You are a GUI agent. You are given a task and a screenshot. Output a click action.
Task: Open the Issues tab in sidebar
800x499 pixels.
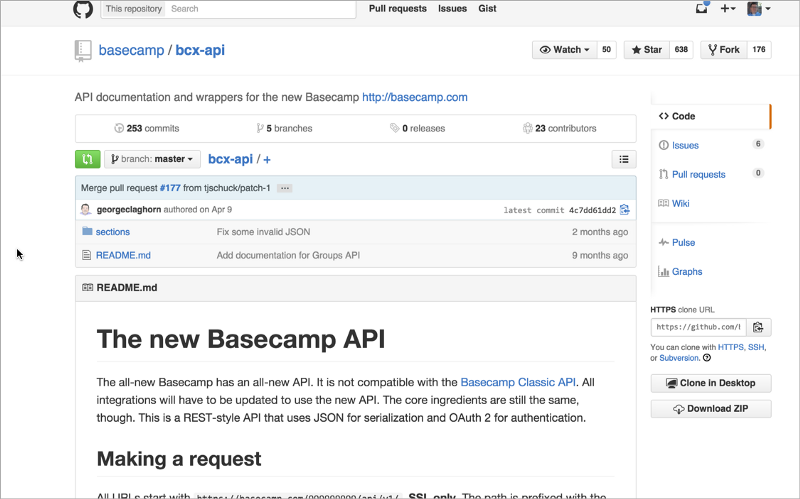(685, 145)
